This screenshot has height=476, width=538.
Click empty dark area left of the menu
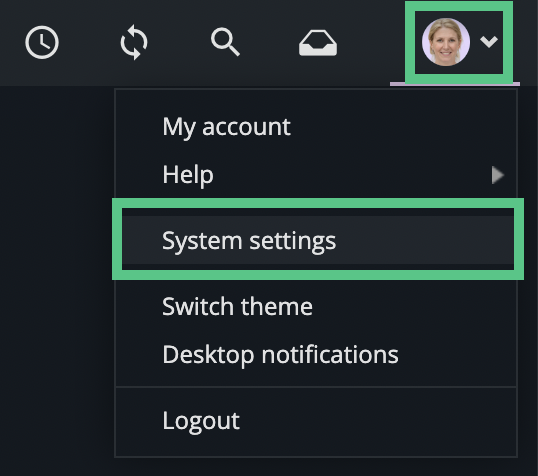(x=57, y=275)
